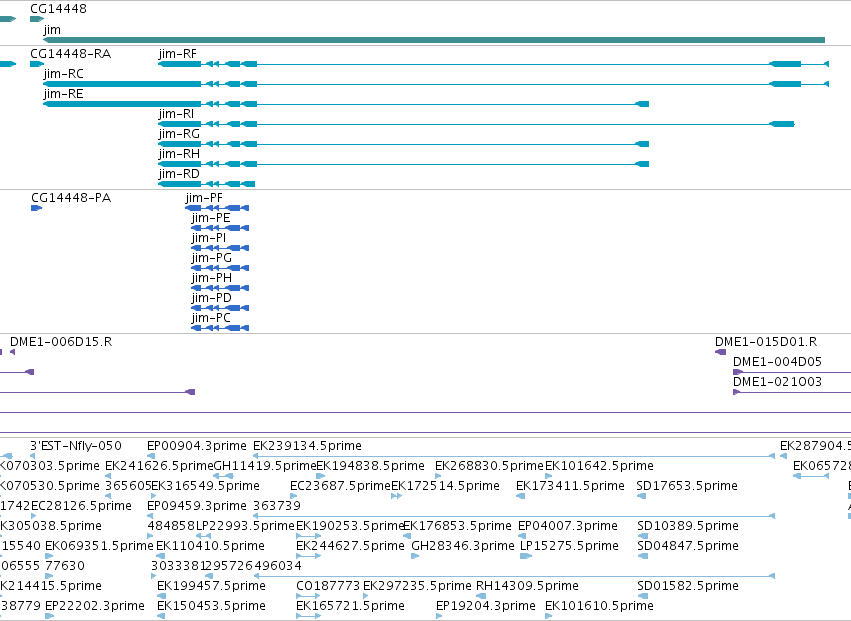851x621 pixels.
Task: Select the EC28126.5prime EST label
Action: click(x=81, y=506)
